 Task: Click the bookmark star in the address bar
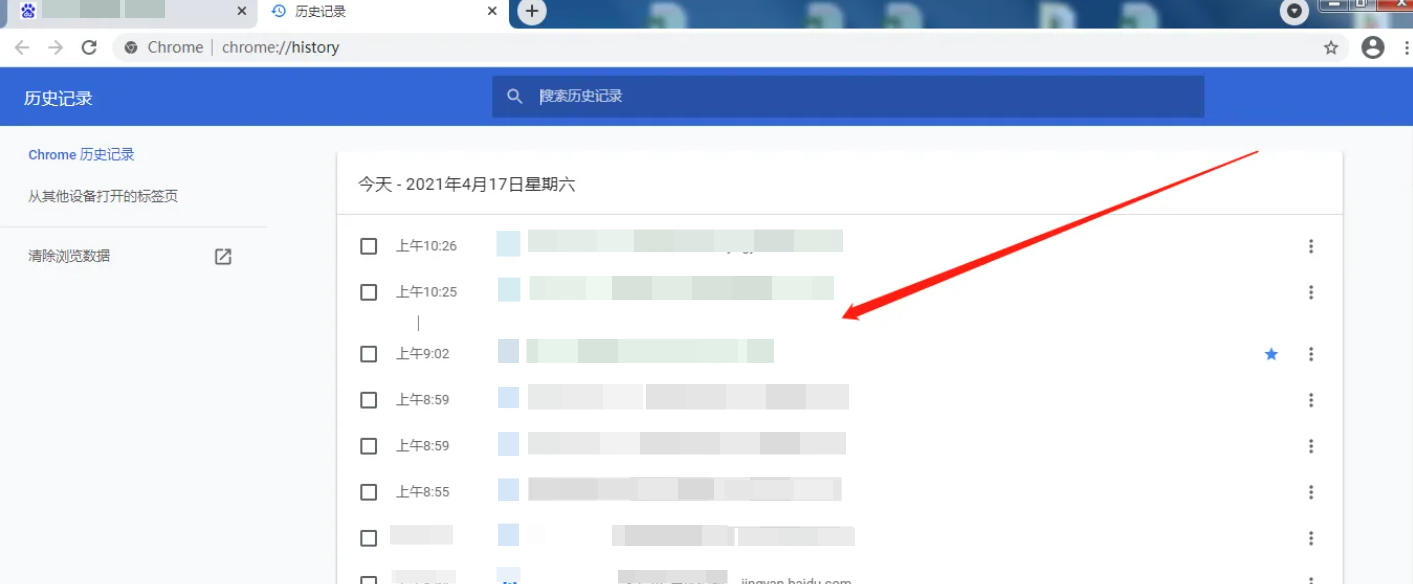(x=1330, y=47)
